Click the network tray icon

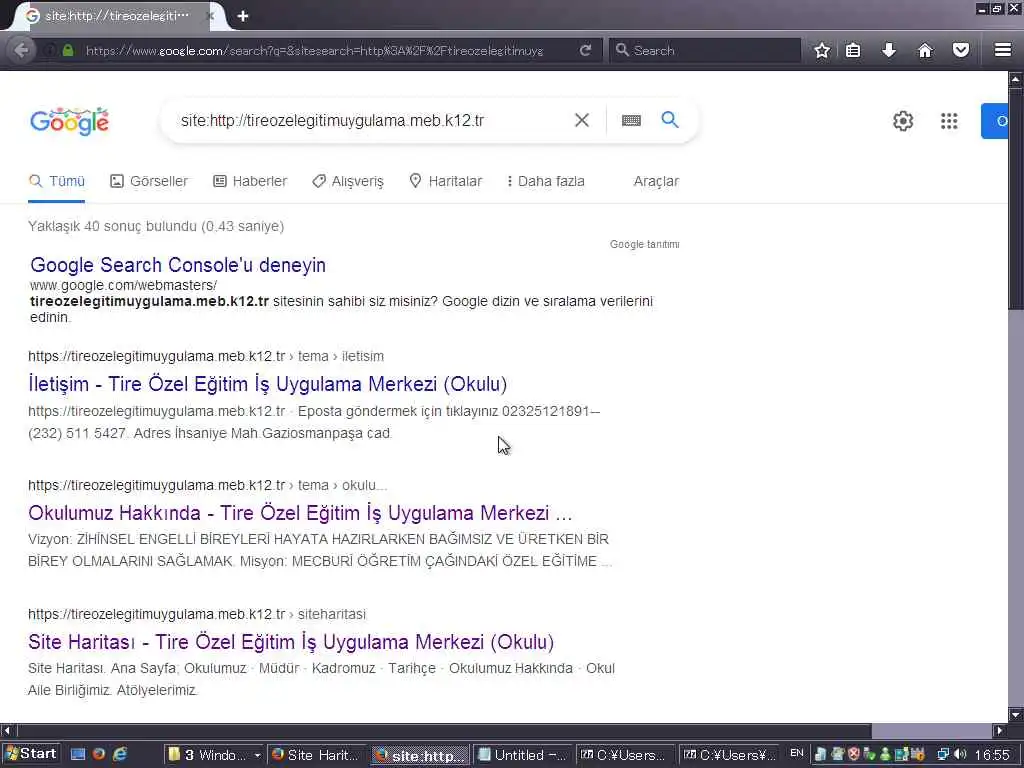click(x=943, y=754)
